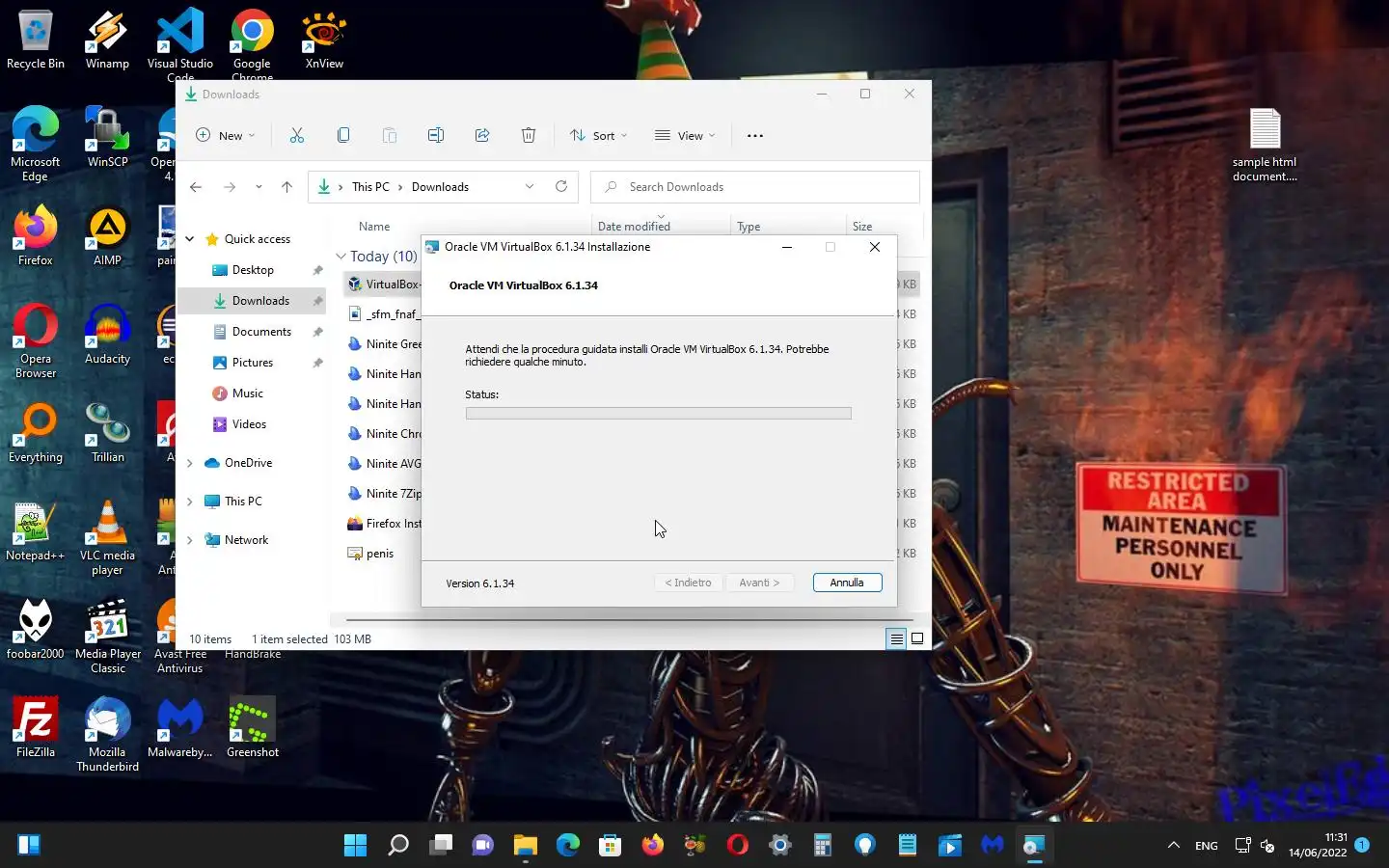This screenshot has width=1389, height=868.
Task: Go back with the Explorer back arrow
Action: coord(196,187)
